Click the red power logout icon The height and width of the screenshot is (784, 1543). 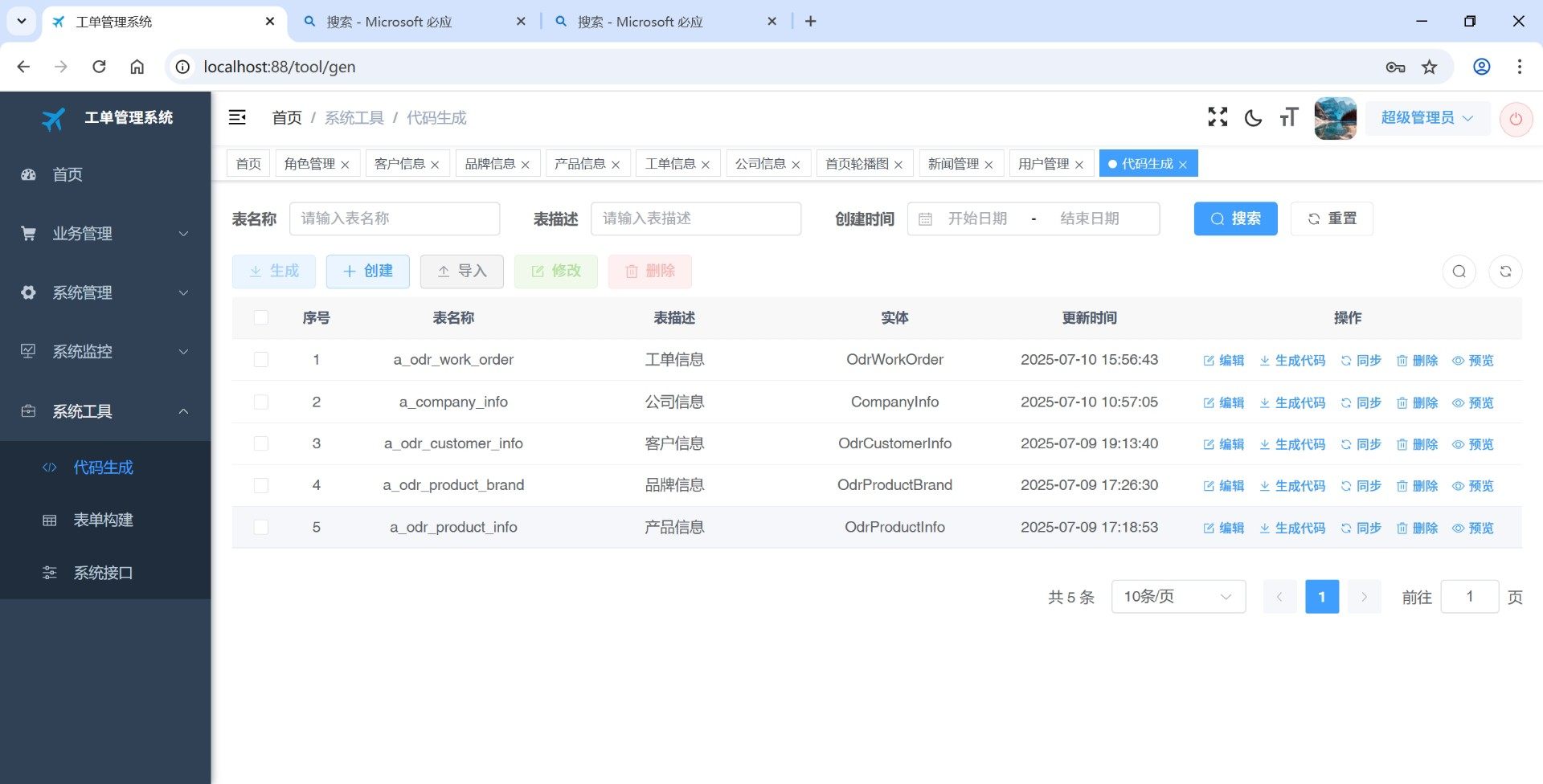tap(1516, 119)
